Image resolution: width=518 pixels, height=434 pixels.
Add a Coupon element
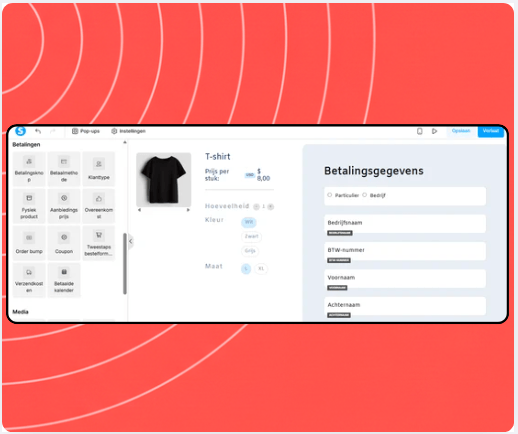coord(64,243)
